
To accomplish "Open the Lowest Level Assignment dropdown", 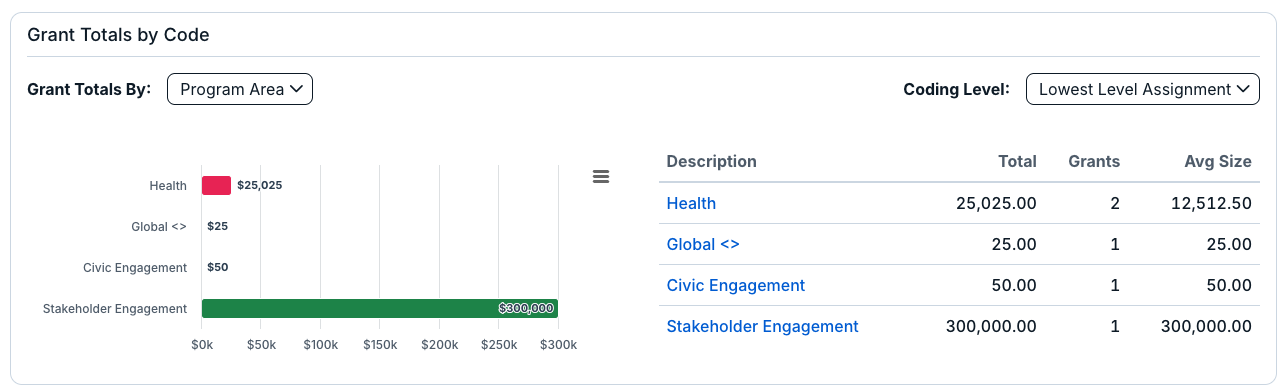I will point(1142,89).
